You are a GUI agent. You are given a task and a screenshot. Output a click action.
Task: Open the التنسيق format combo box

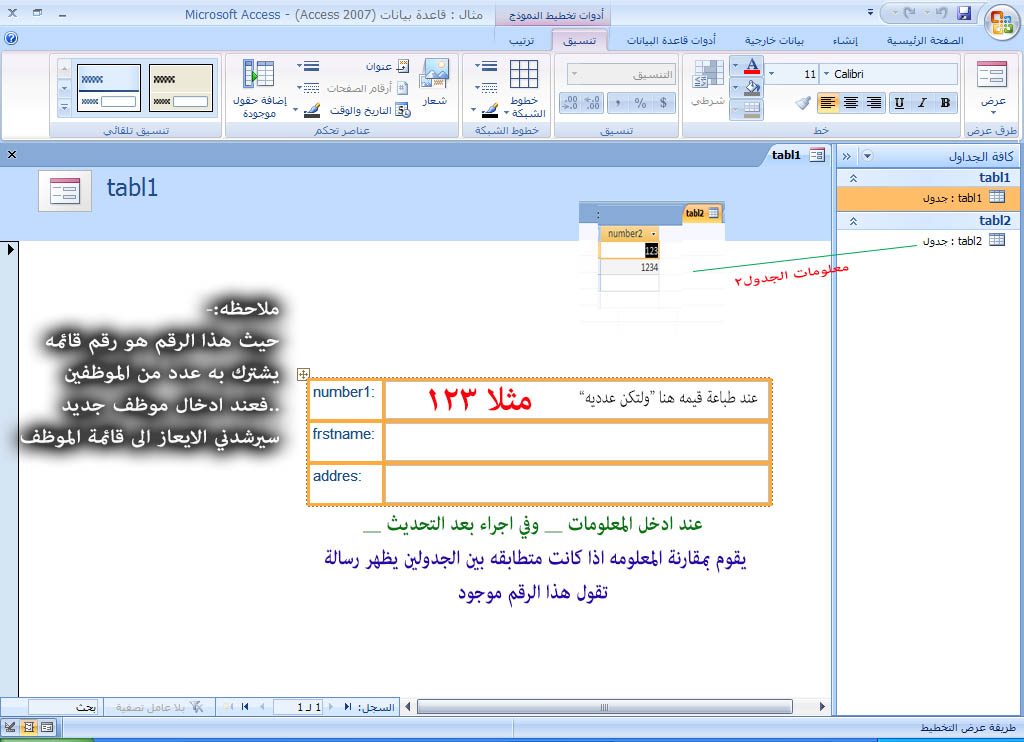[621, 74]
